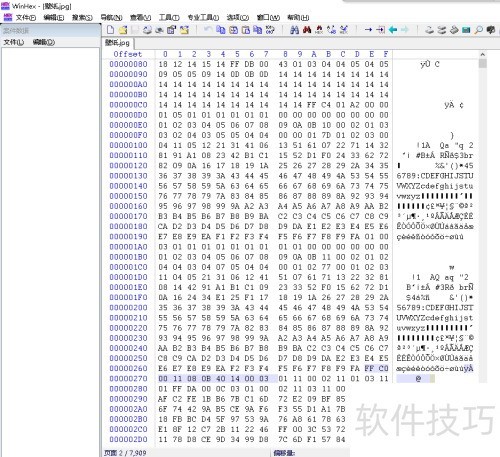Click the yellow Open file folder icon
Screen dimensions: 500x457
click(x=123, y=30)
